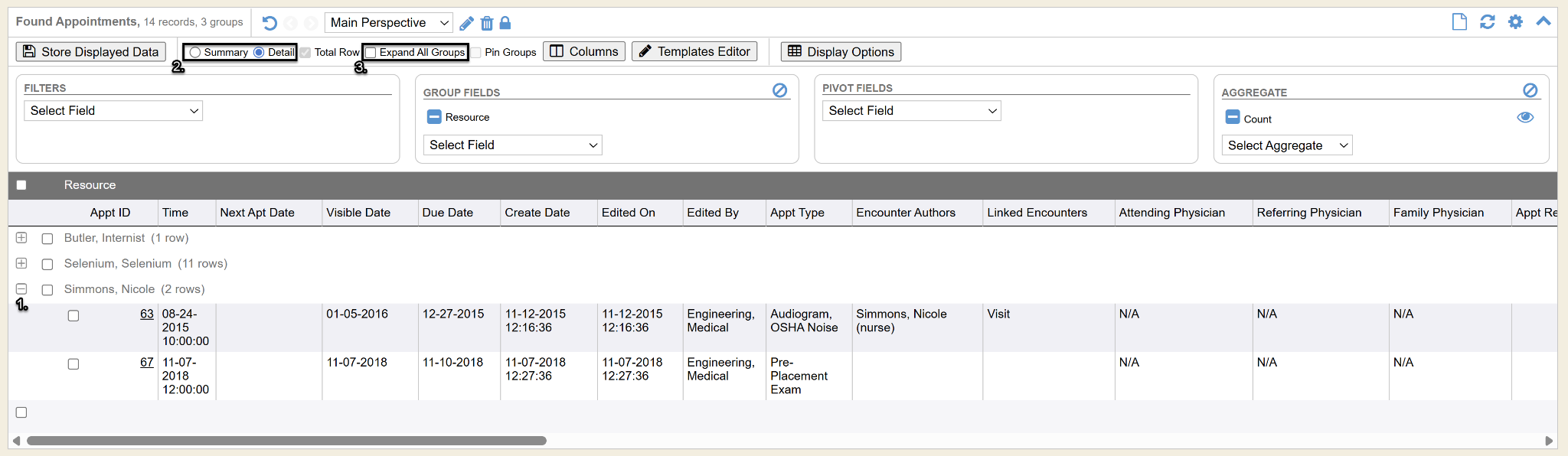Select the Summary radio button
The image size is (1568, 456).
(x=195, y=52)
